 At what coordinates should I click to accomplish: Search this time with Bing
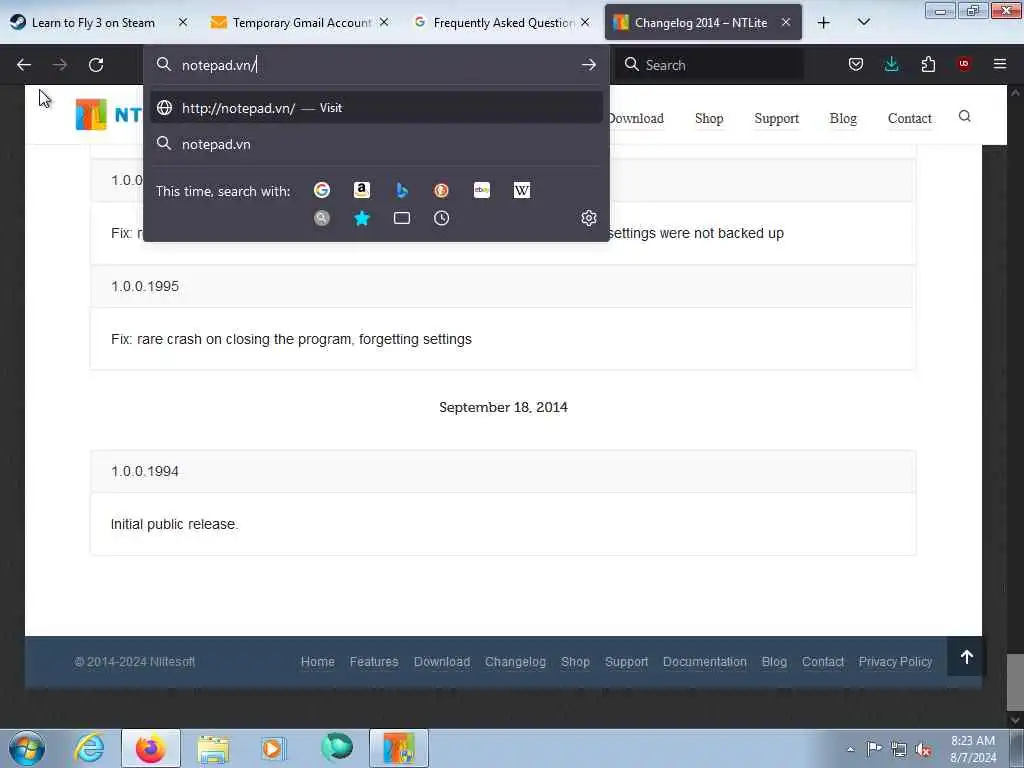pos(402,190)
